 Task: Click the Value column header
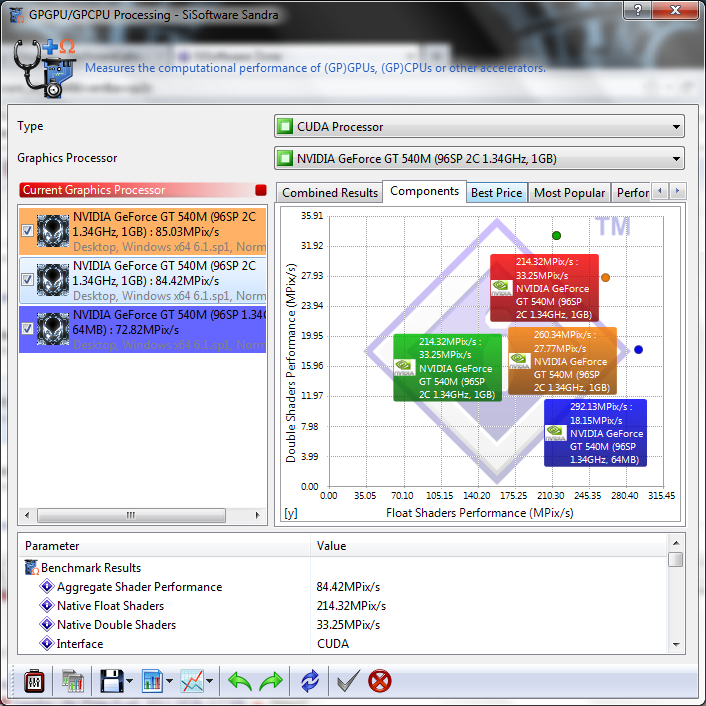(x=489, y=546)
